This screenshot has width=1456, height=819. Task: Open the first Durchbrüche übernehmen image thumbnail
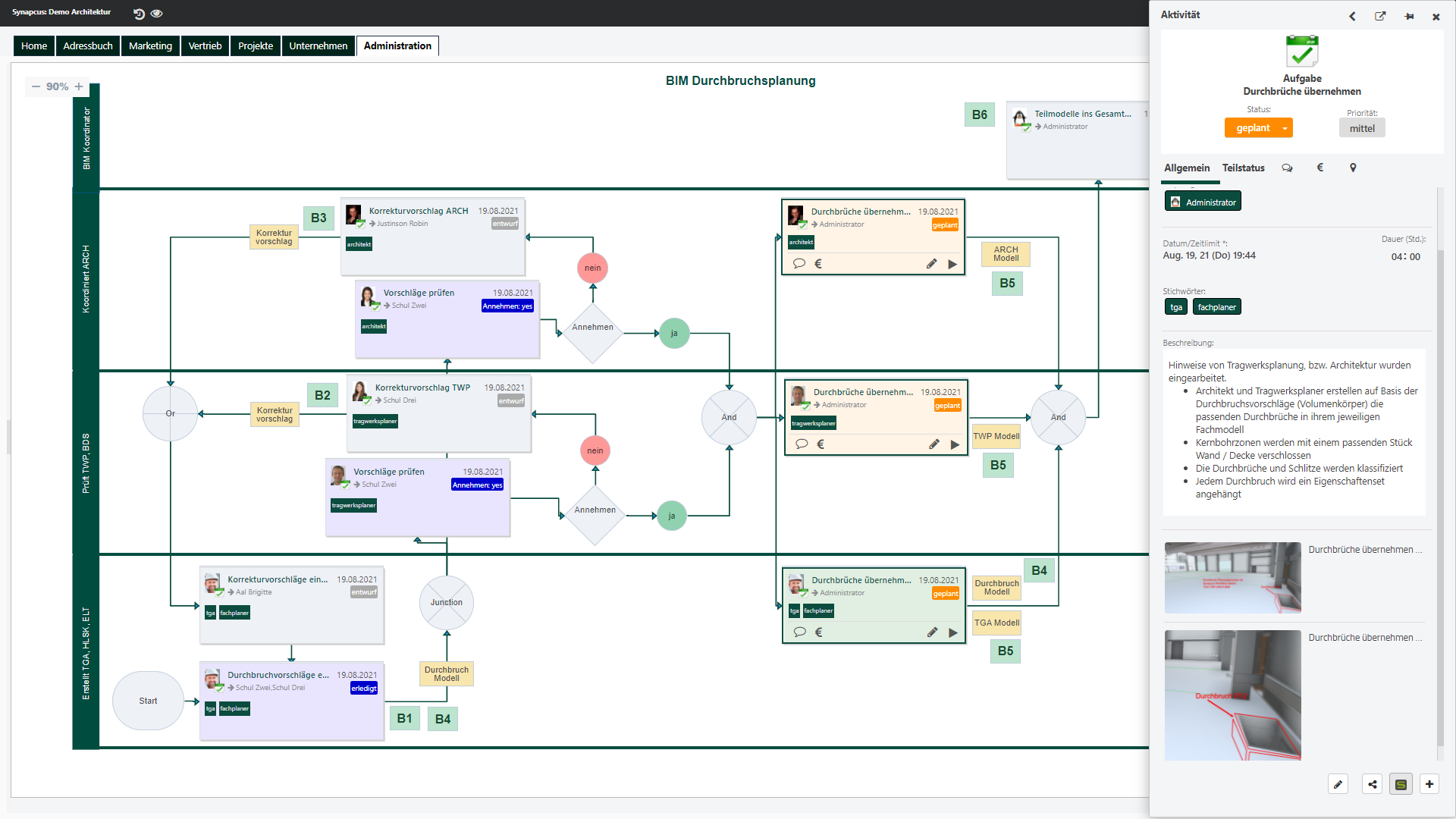pyautogui.click(x=1232, y=577)
